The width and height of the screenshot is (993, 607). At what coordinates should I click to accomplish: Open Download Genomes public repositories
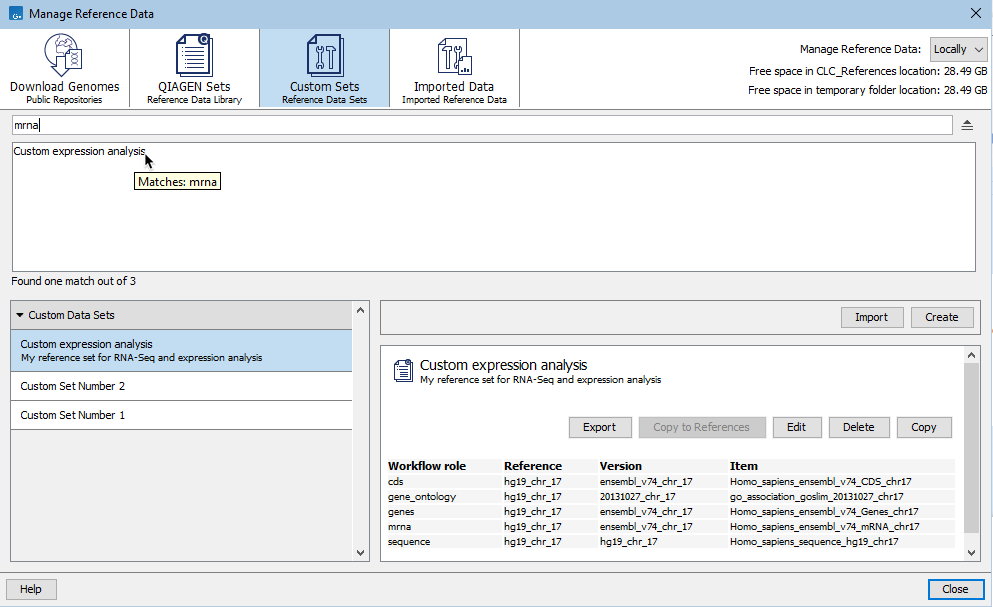coord(64,67)
